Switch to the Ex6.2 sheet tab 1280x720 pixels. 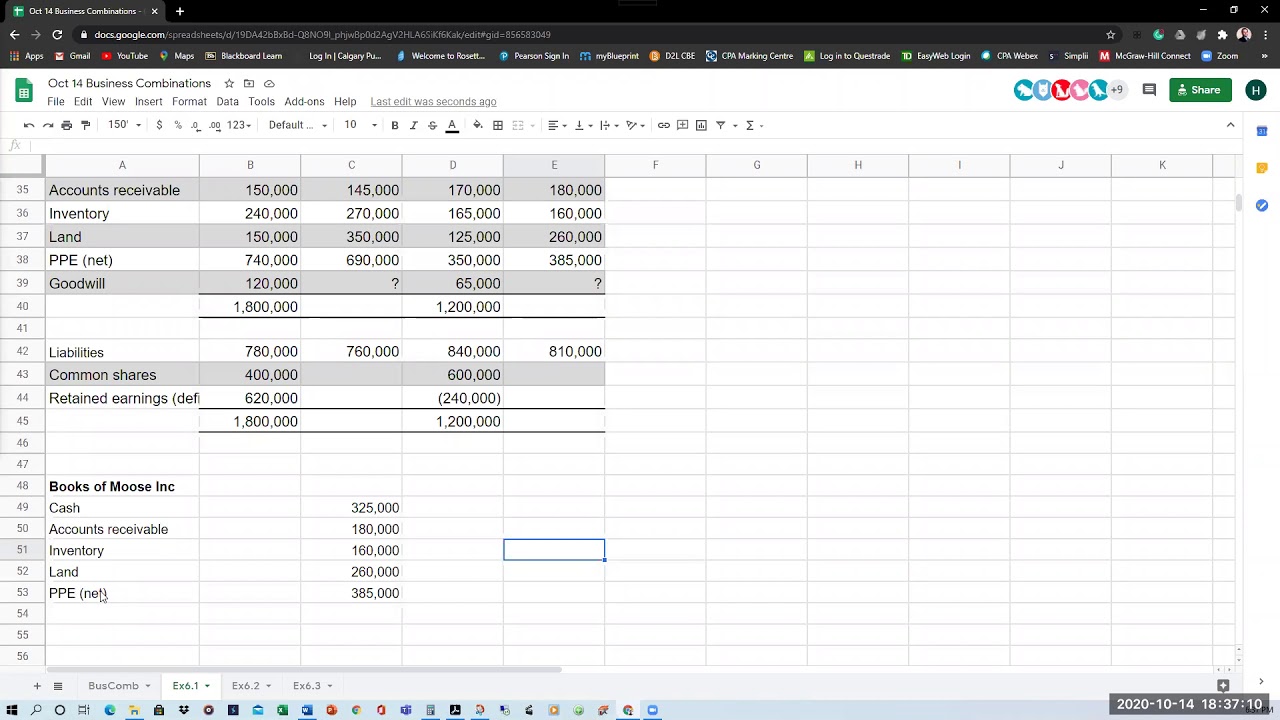[x=245, y=686]
